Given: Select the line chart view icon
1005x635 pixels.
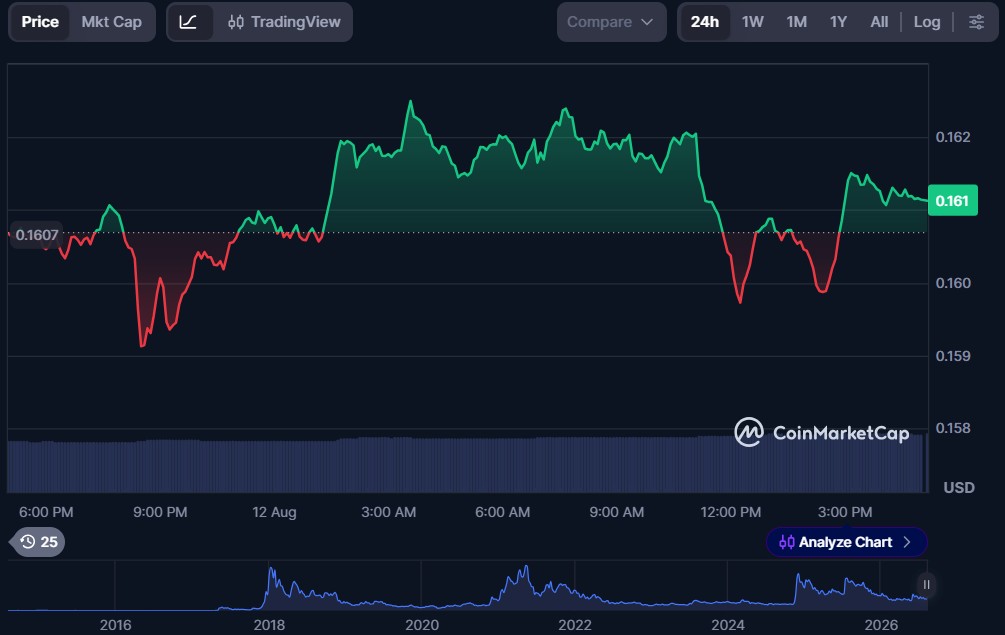Looking at the screenshot, I should [x=188, y=22].
